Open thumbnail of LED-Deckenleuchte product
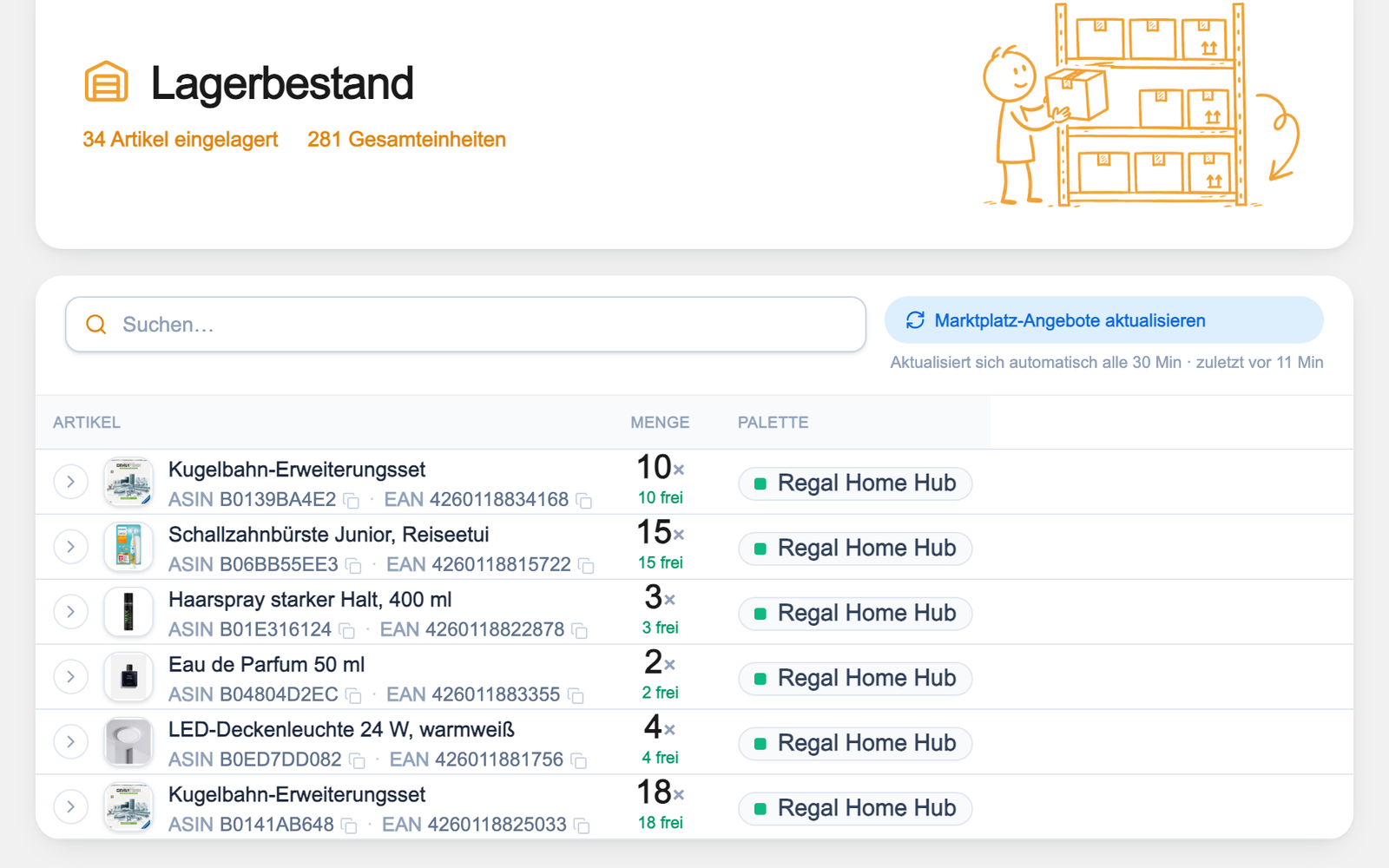This screenshot has width=1389, height=868. (128, 742)
